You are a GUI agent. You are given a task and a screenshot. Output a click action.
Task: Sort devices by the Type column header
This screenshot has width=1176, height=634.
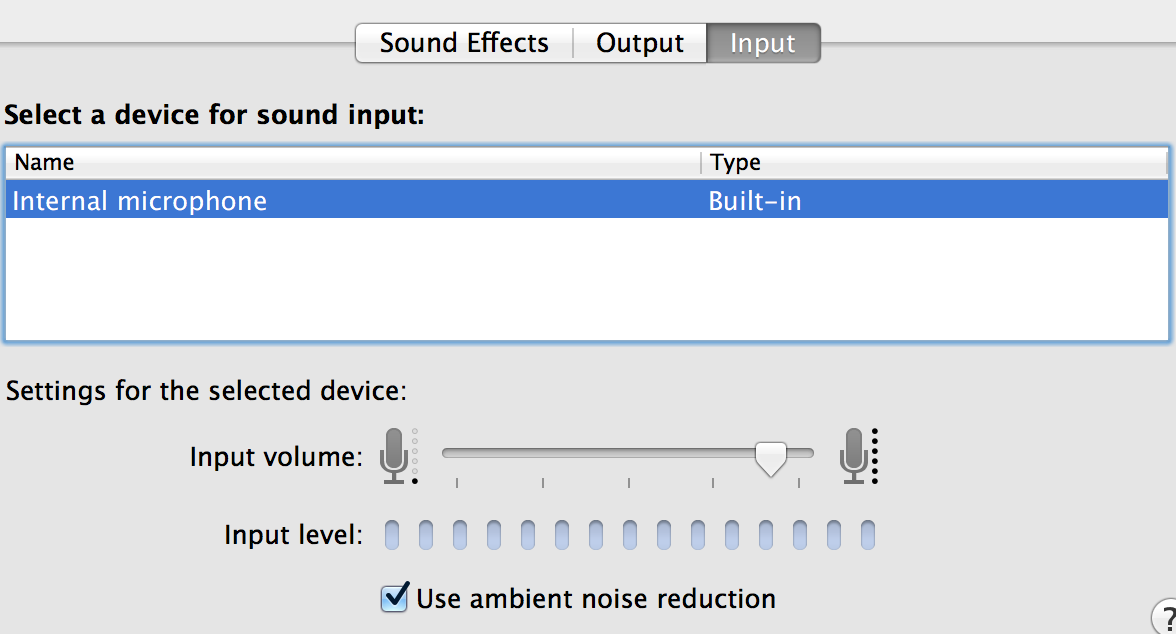[934, 162]
